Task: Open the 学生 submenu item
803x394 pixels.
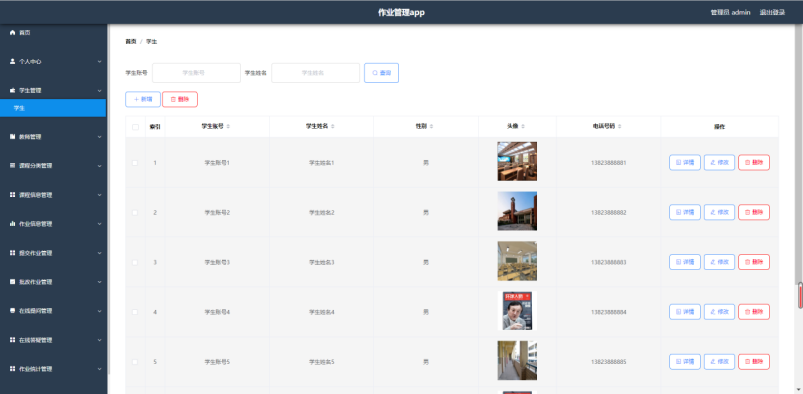Action: (x=53, y=108)
